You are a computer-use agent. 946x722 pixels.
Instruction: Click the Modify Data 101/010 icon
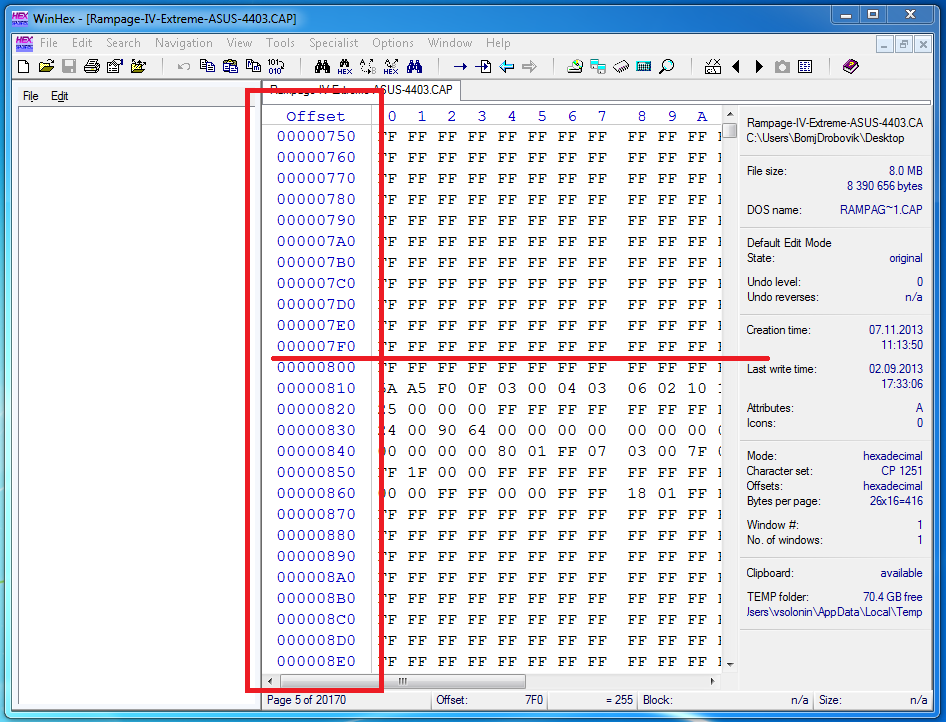(276, 66)
